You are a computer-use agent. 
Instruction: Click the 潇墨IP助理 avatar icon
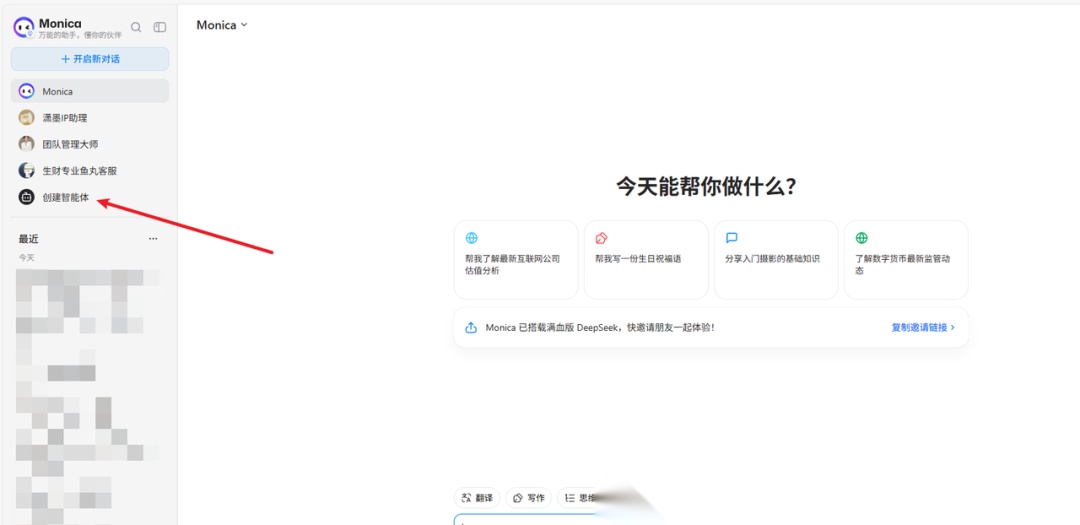26,118
